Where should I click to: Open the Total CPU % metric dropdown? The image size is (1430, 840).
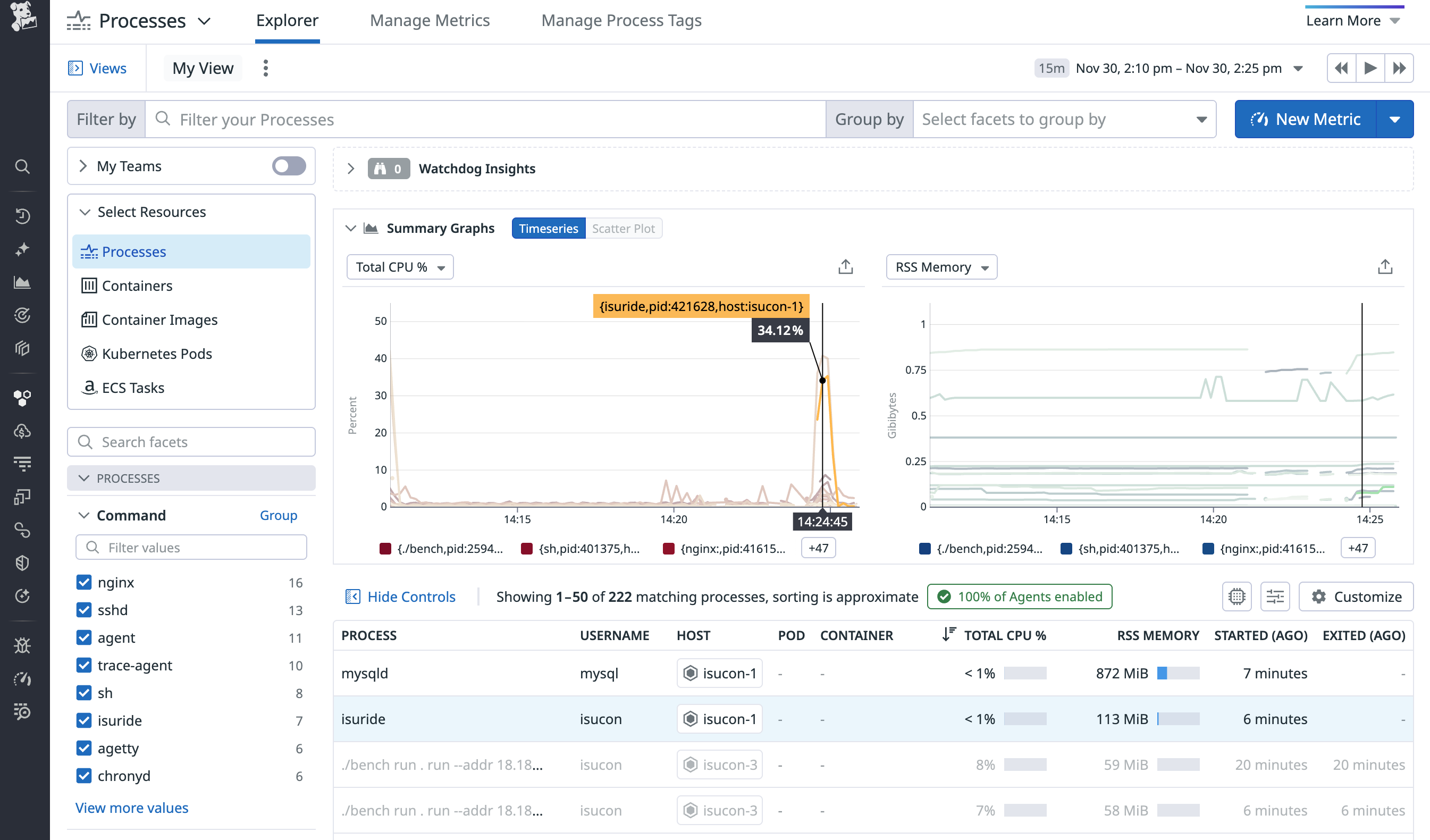tap(399, 267)
